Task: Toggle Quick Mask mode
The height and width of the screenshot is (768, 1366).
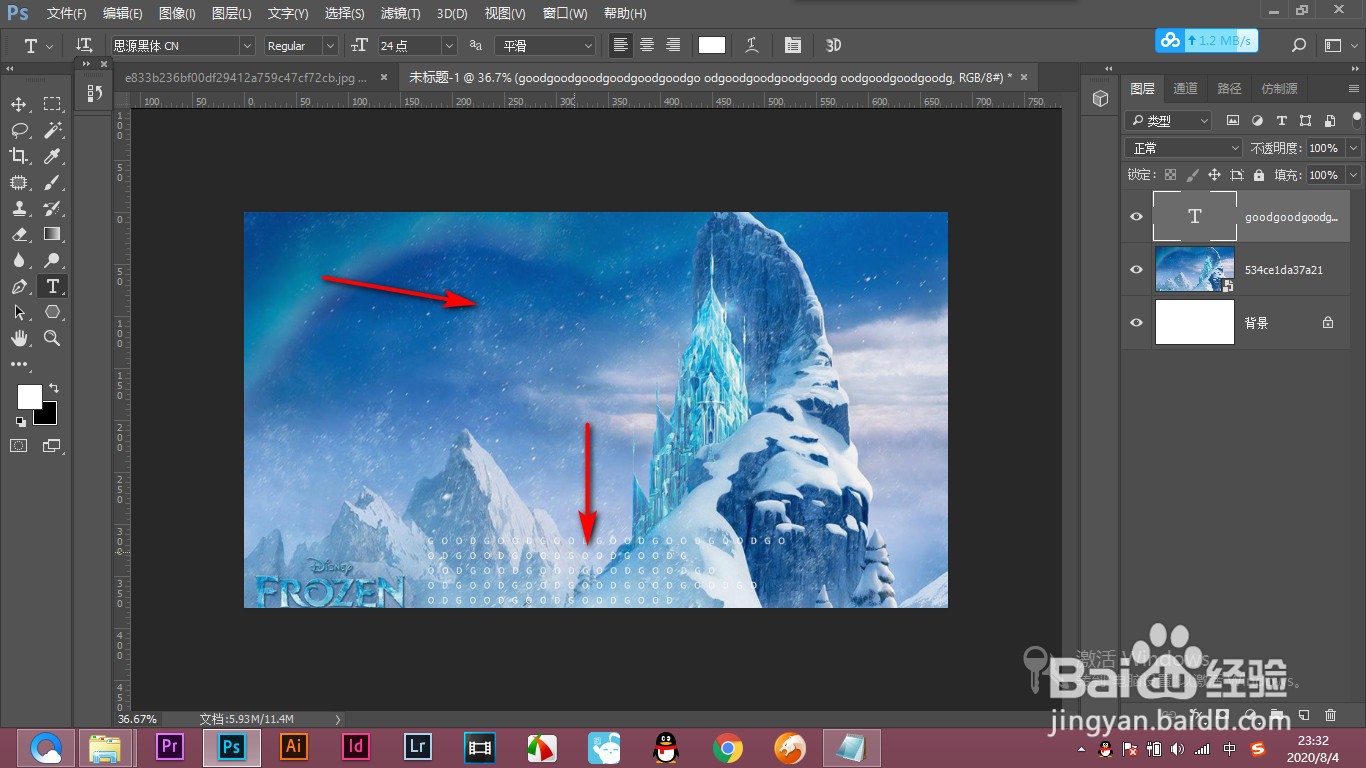Action: [19, 445]
